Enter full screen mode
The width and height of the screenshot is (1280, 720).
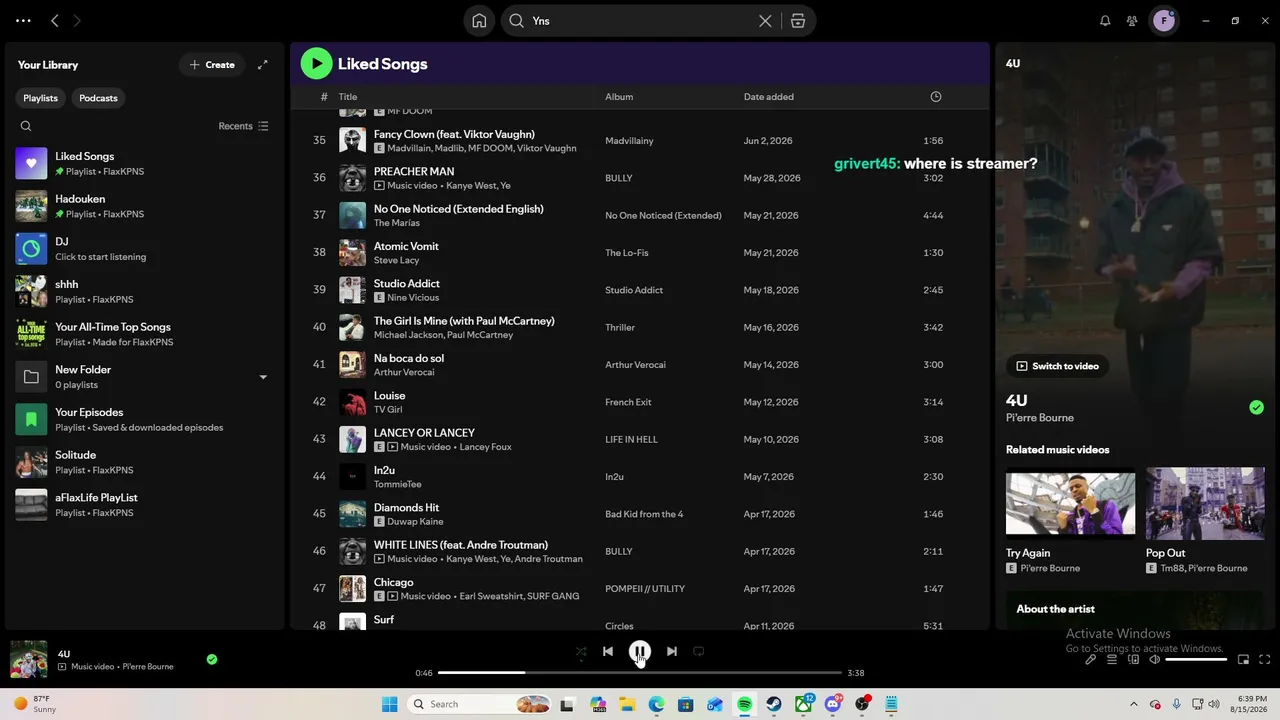1265,659
